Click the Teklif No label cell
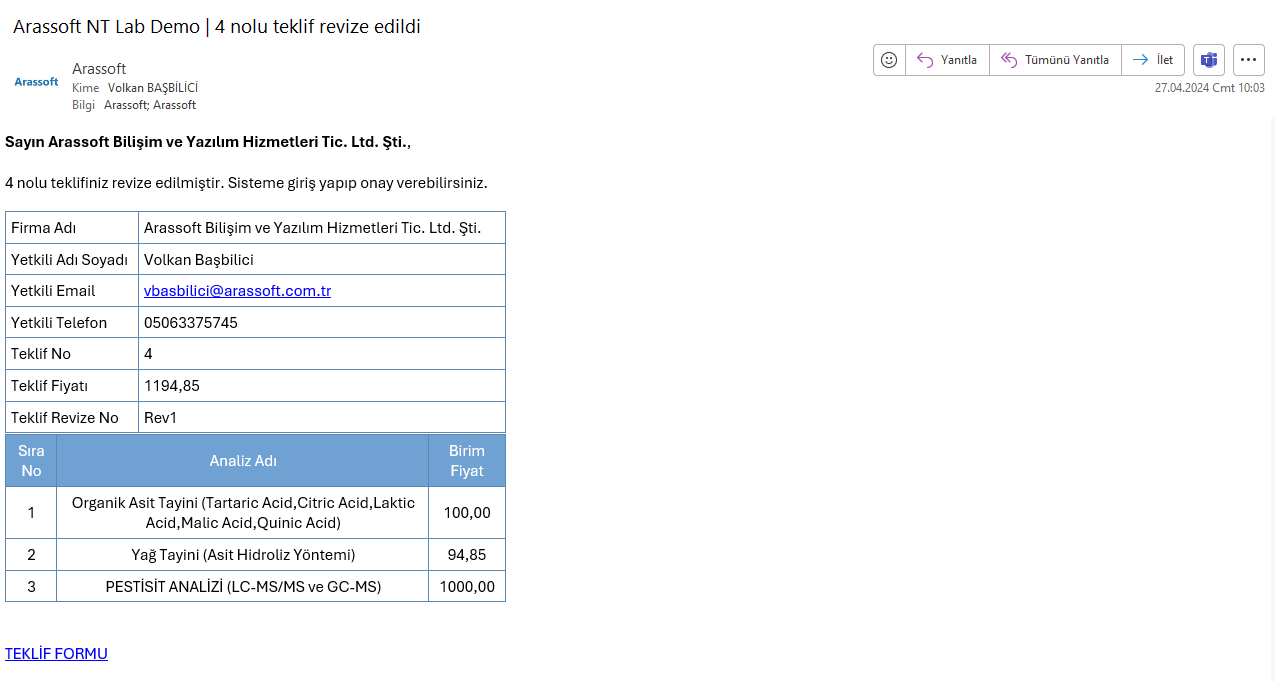 (x=72, y=354)
